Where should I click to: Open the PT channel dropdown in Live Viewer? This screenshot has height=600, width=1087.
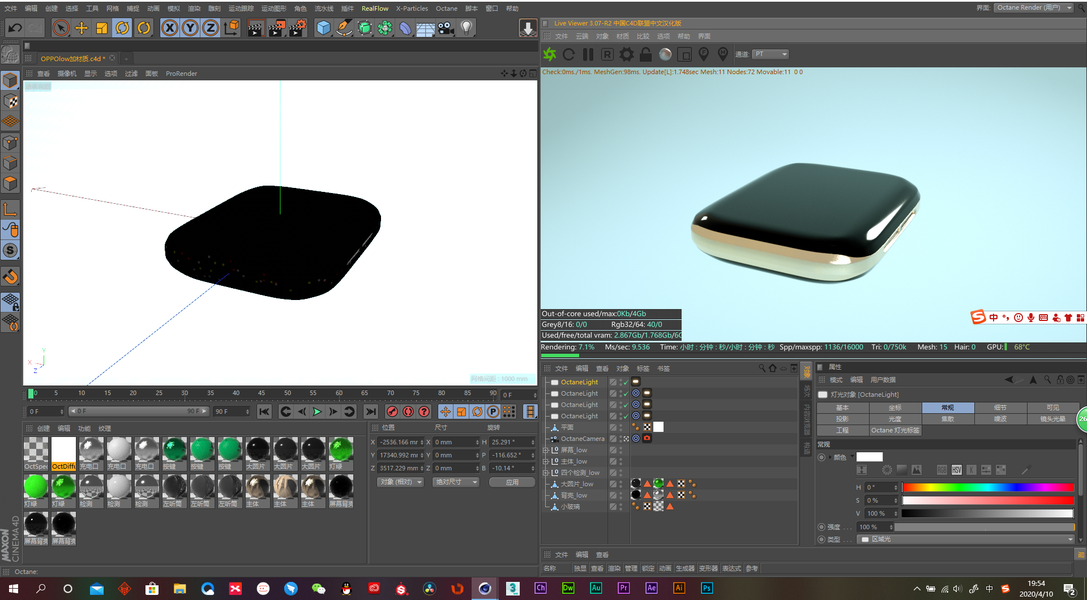tap(770, 54)
